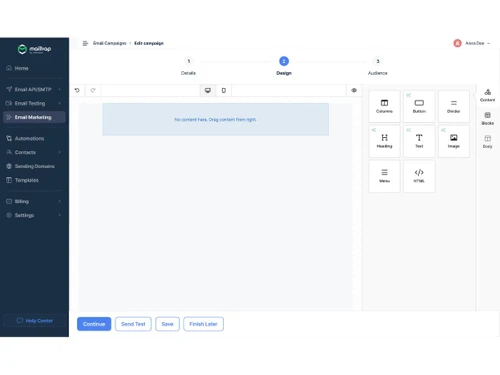Expand Settings chevron
The image size is (500, 375).
[x=60, y=215]
